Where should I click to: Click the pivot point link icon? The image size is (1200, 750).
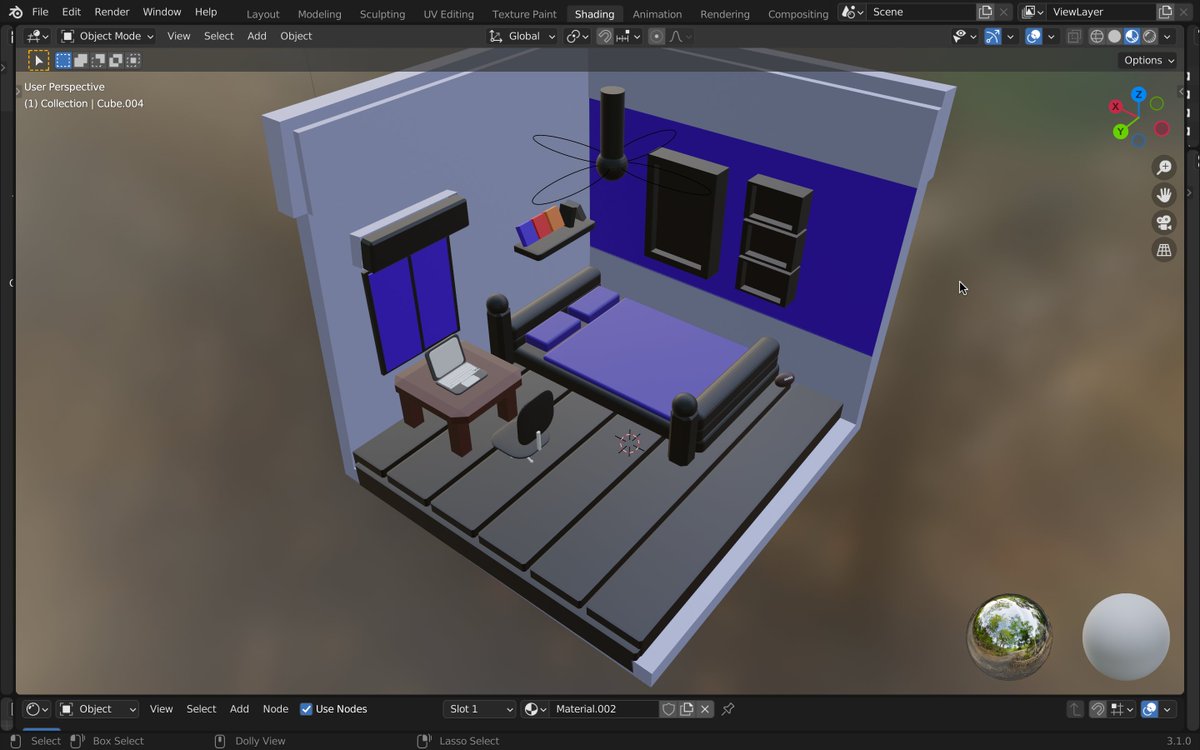[x=577, y=36]
